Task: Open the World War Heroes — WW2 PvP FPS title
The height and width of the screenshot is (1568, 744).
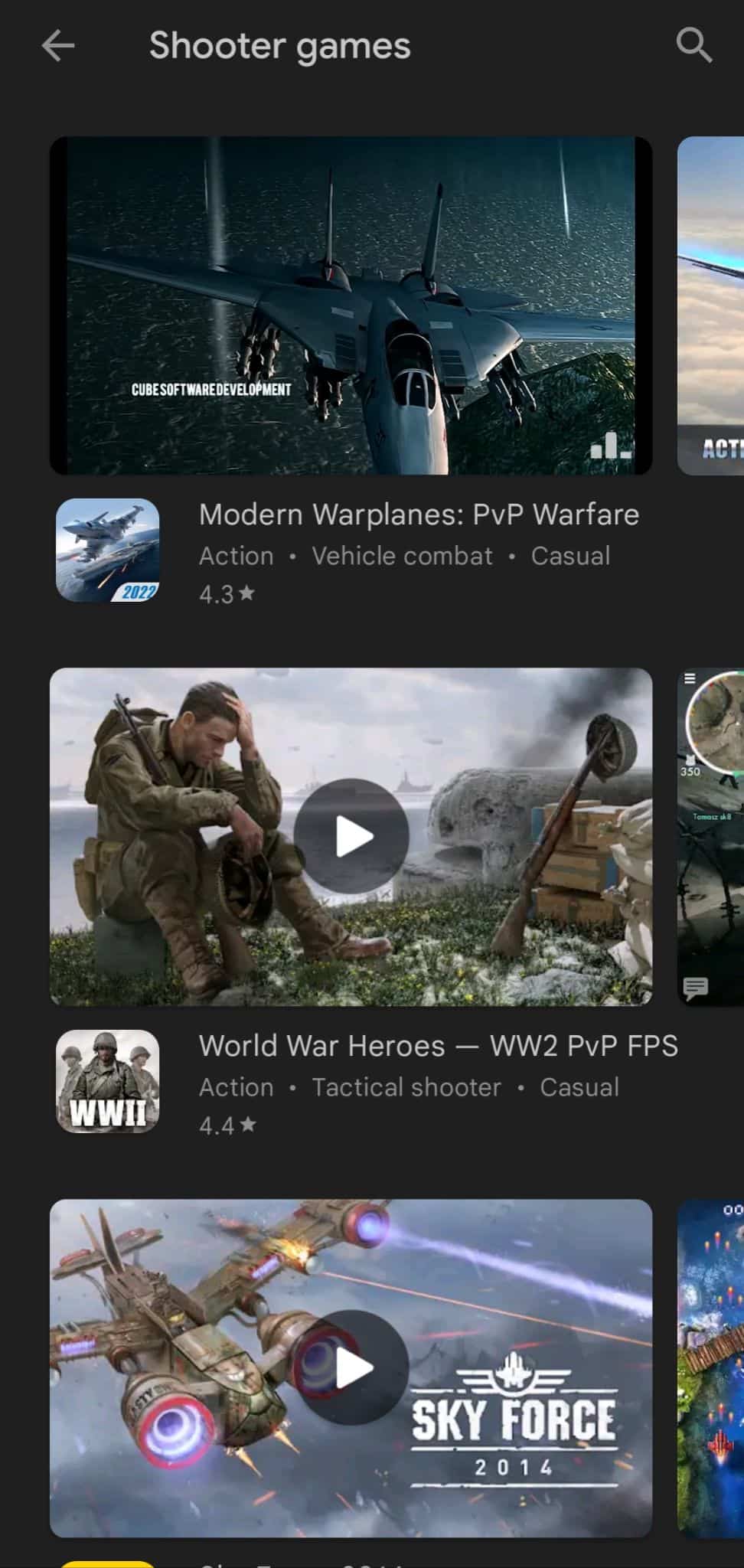Action: tap(439, 1046)
